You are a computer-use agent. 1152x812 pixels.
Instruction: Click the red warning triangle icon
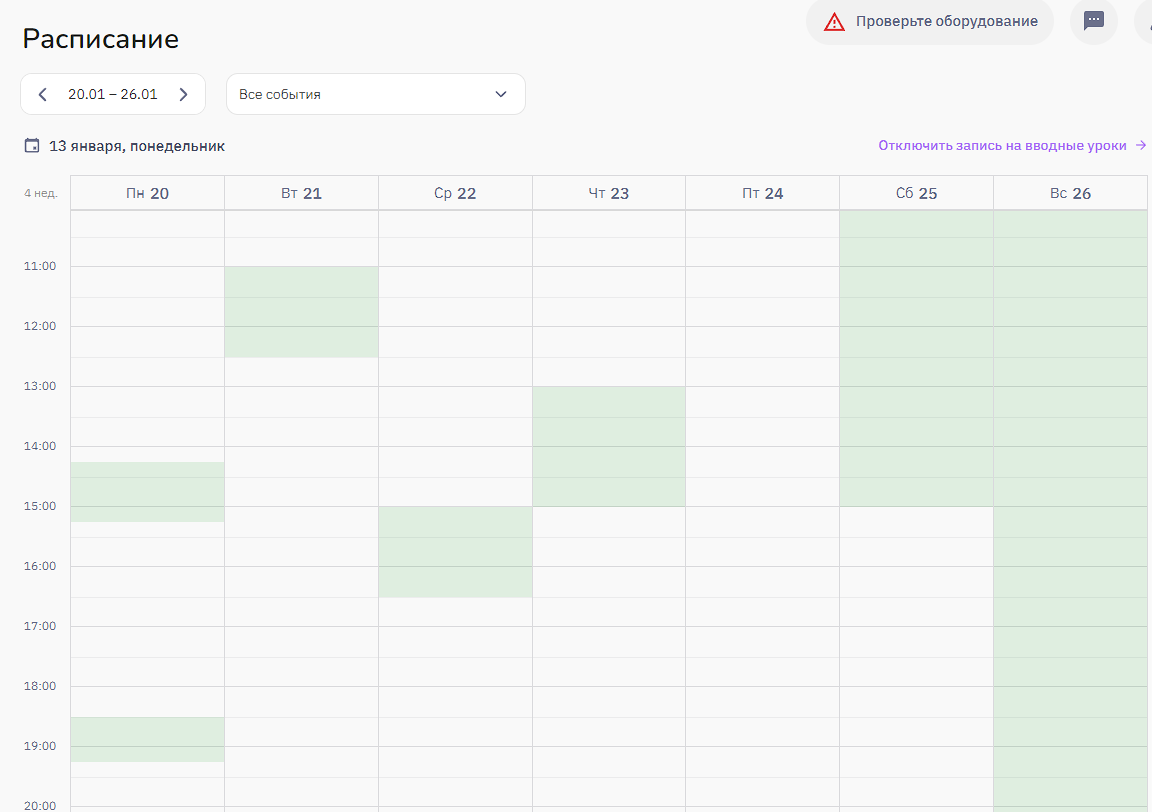pyautogui.click(x=834, y=21)
